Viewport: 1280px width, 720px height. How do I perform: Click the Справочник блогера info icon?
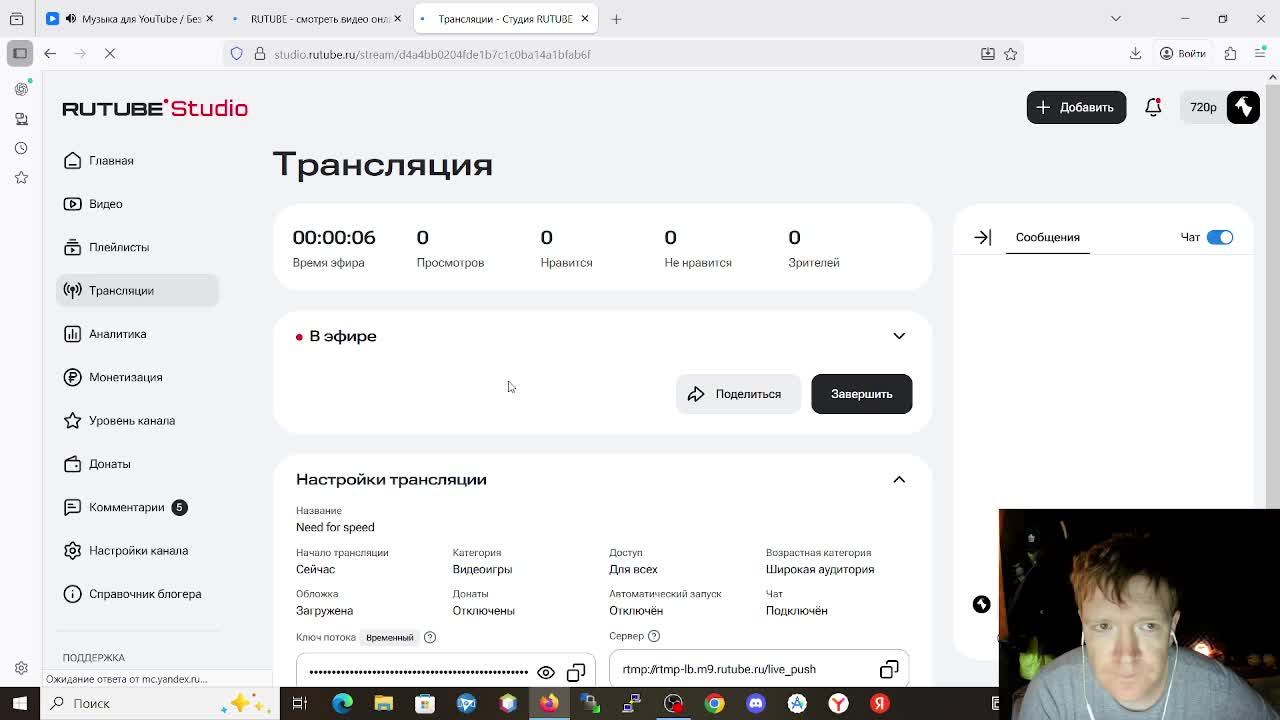click(72, 594)
